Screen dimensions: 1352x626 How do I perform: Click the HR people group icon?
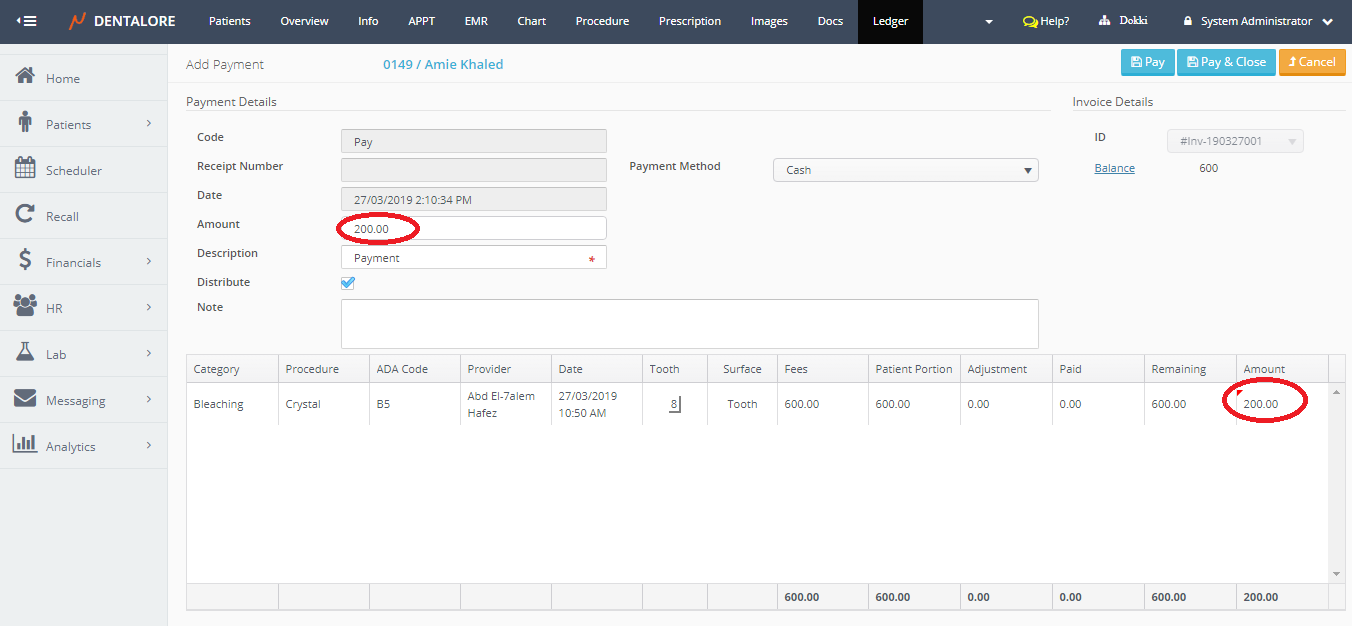point(25,307)
